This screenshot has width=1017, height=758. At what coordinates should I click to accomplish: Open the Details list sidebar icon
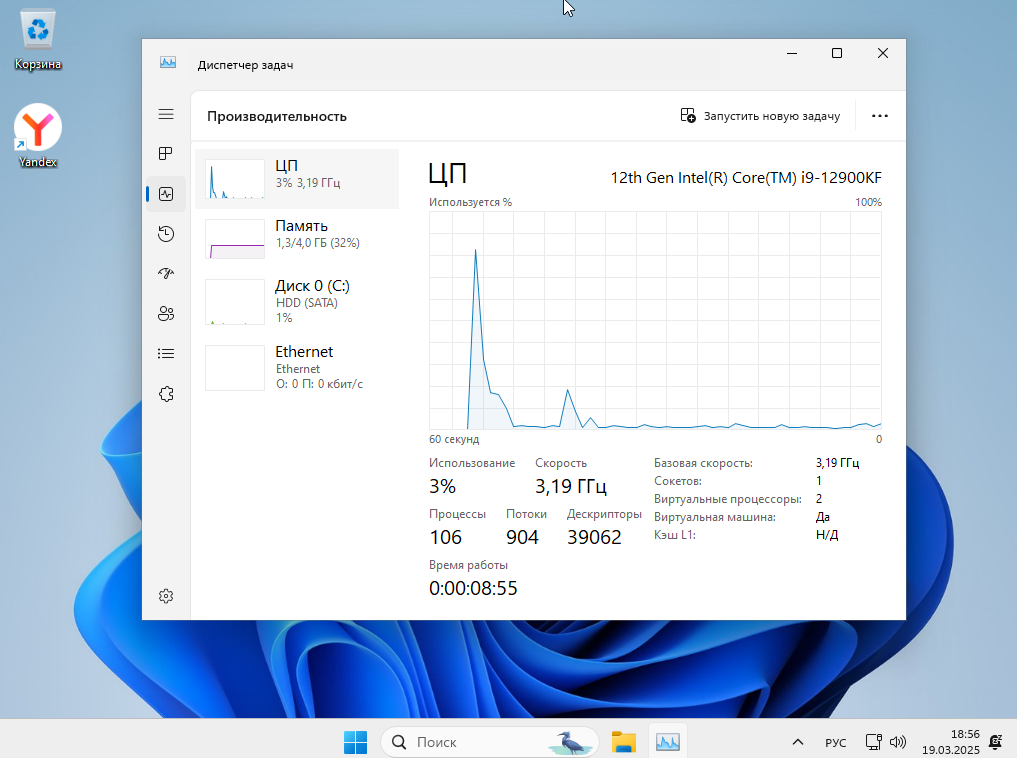tap(166, 354)
